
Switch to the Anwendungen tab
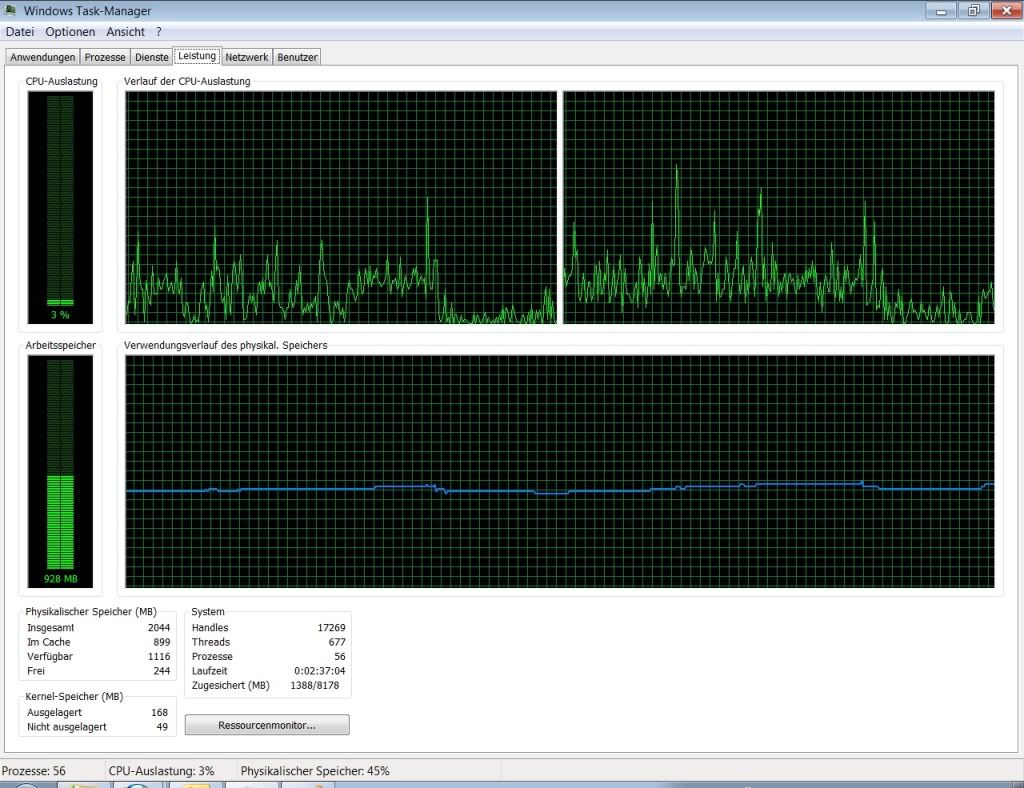click(x=42, y=58)
